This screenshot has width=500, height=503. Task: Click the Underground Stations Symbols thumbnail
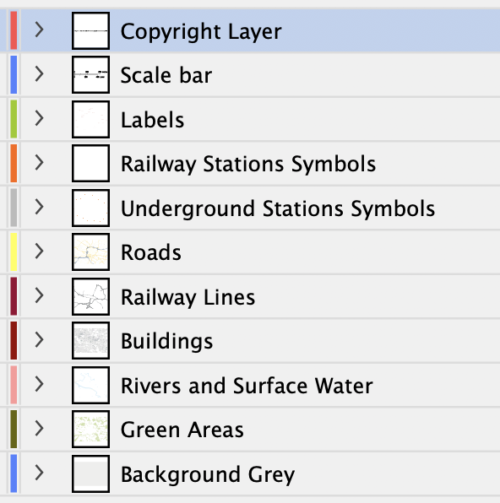coord(91,208)
